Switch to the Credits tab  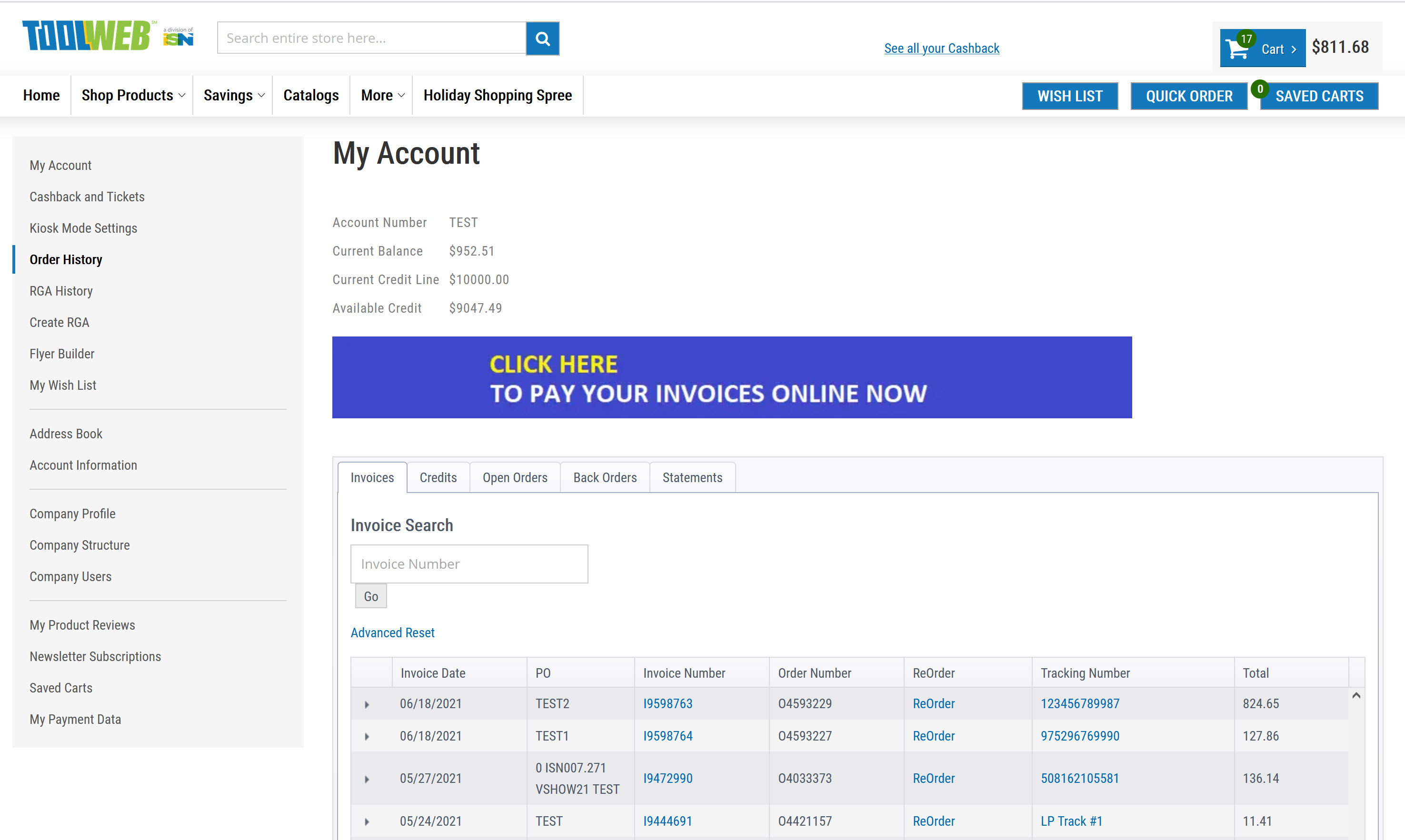point(438,478)
